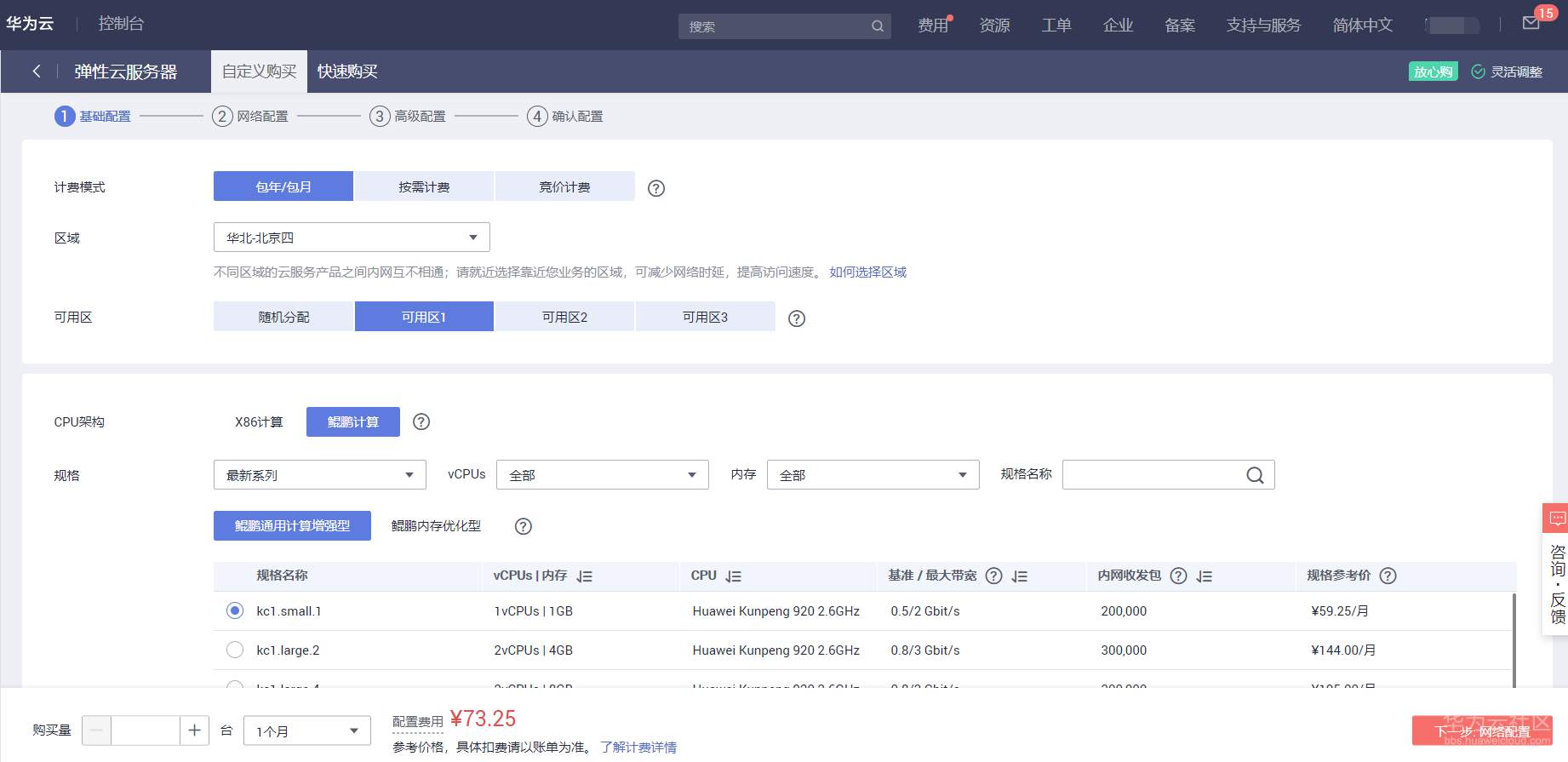
Task: Open the feedback chat icon on right edge
Action: click(1558, 519)
